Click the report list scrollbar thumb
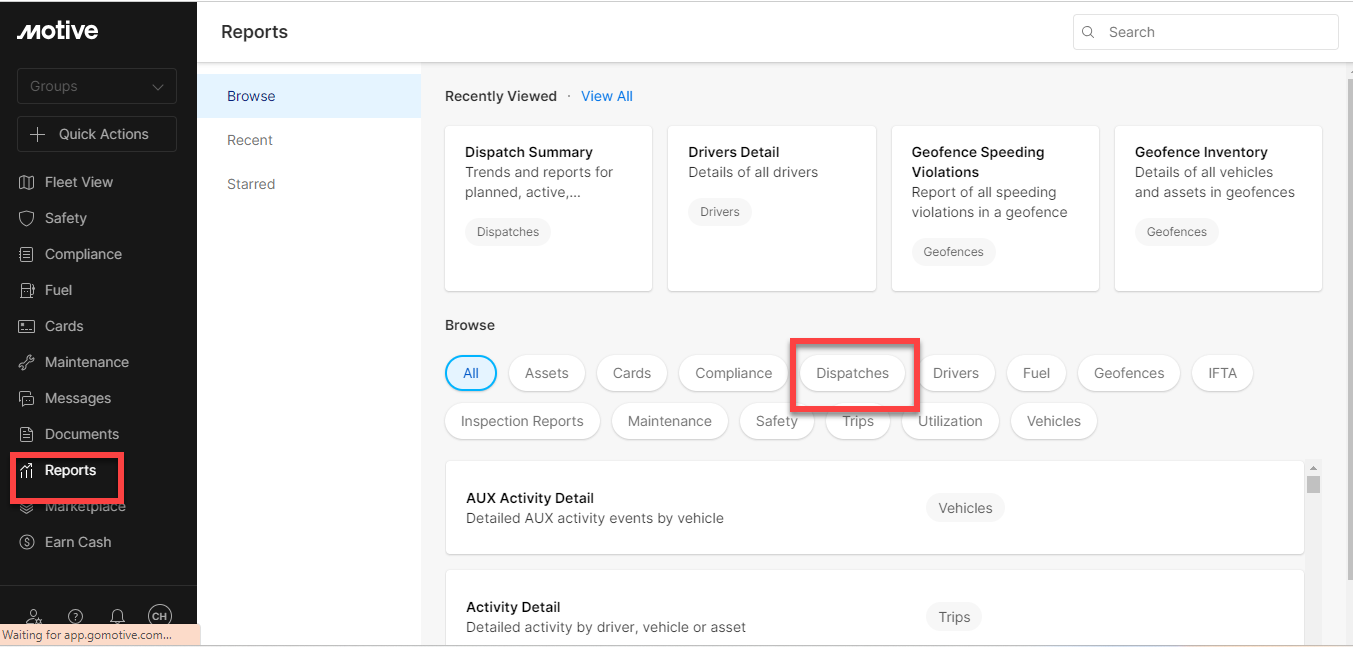Image resolution: width=1353 pixels, height=647 pixels. [x=1314, y=485]
